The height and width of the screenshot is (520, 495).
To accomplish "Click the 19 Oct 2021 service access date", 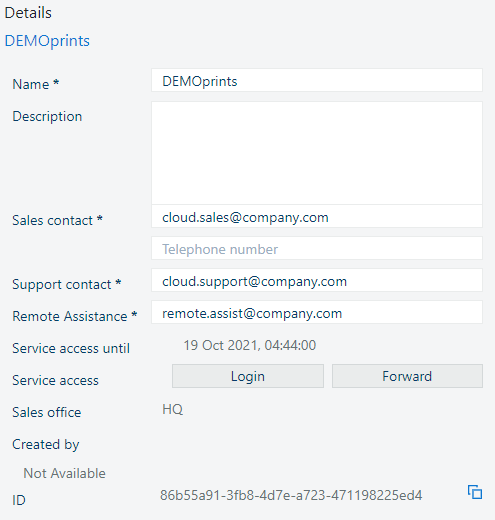I will tap(250, 345).
